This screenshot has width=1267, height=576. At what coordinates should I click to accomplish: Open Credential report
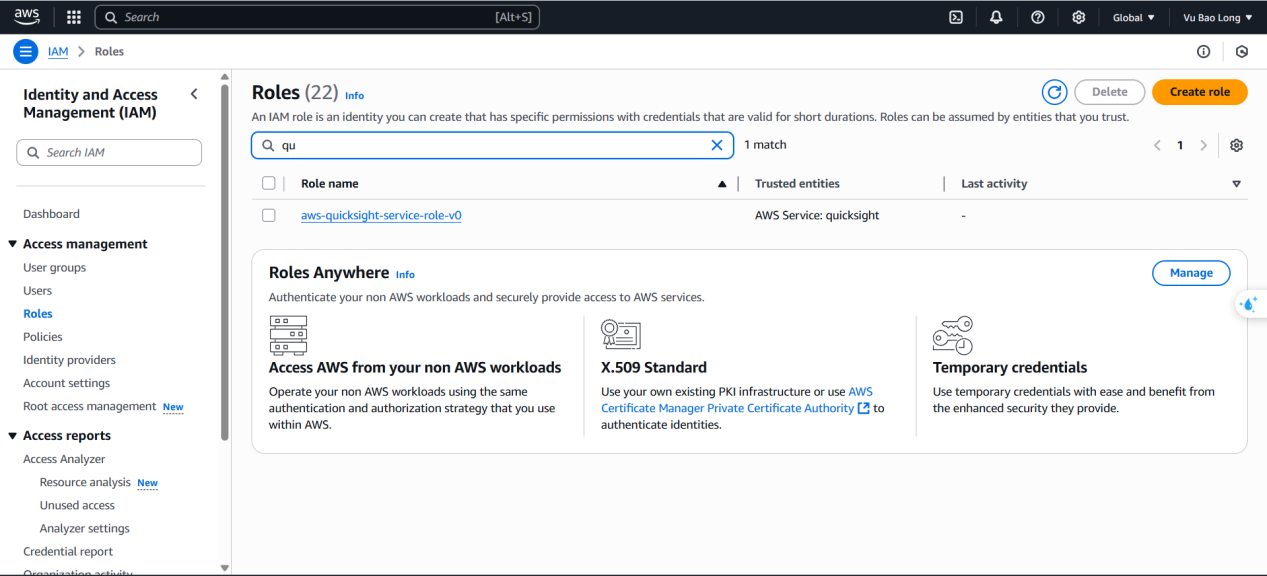tap(68, 551)
